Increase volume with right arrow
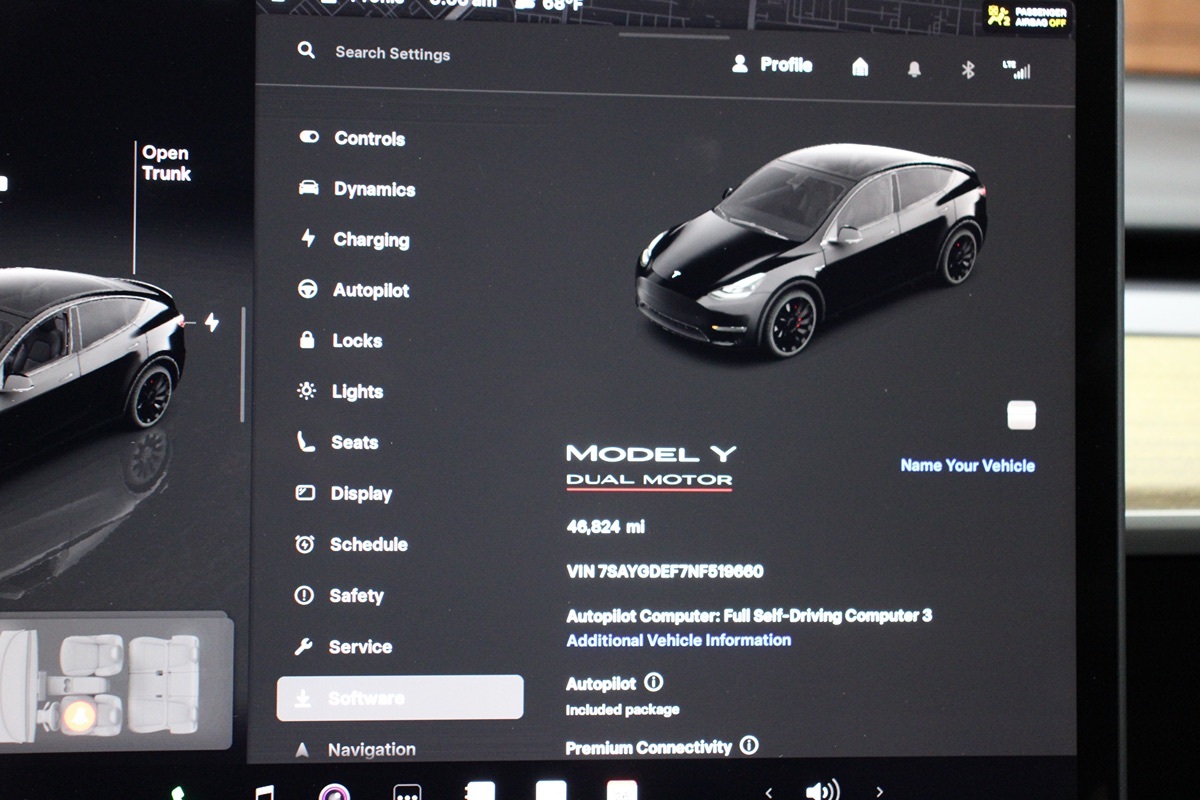The height and width of the screenshot is (800, 1200). tap(879, 792)
